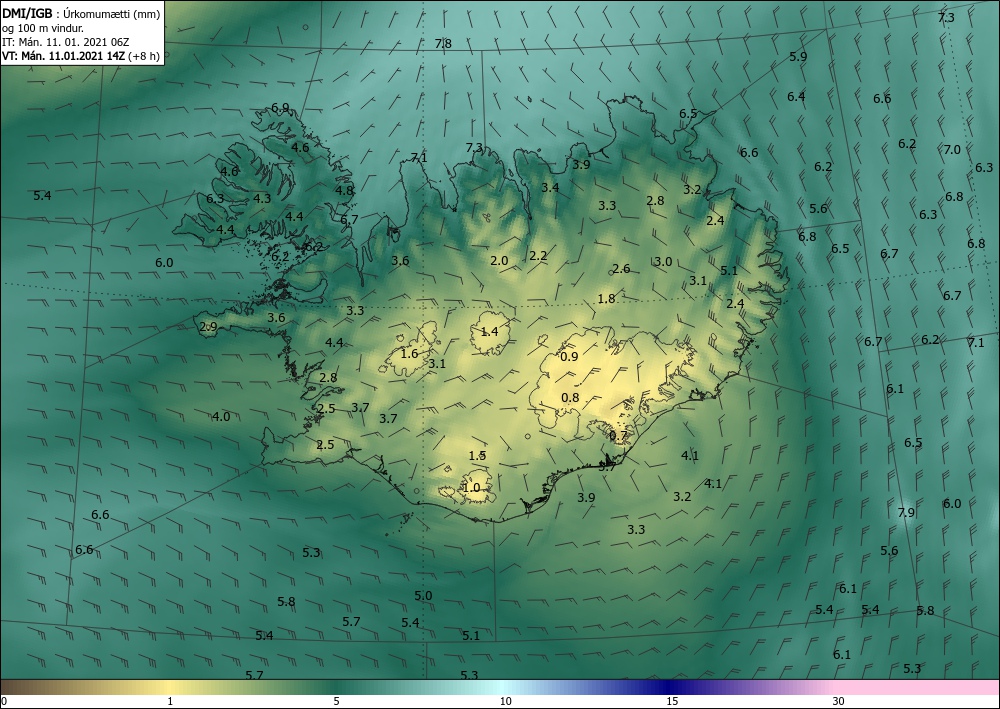Click the 7.9 value on the map
Screen dimensions: 1000x709
906,513
